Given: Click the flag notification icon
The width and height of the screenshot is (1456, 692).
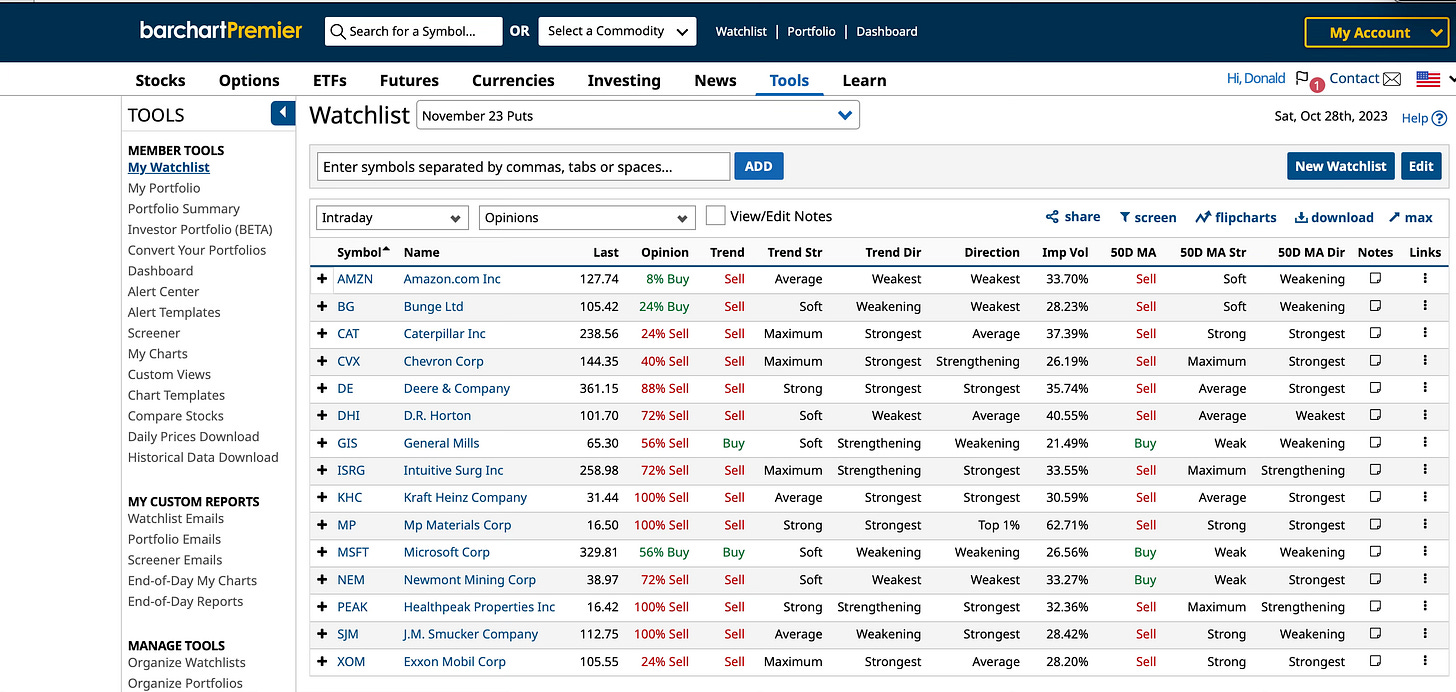Looking at the screenshot, I should [1302, 78].
